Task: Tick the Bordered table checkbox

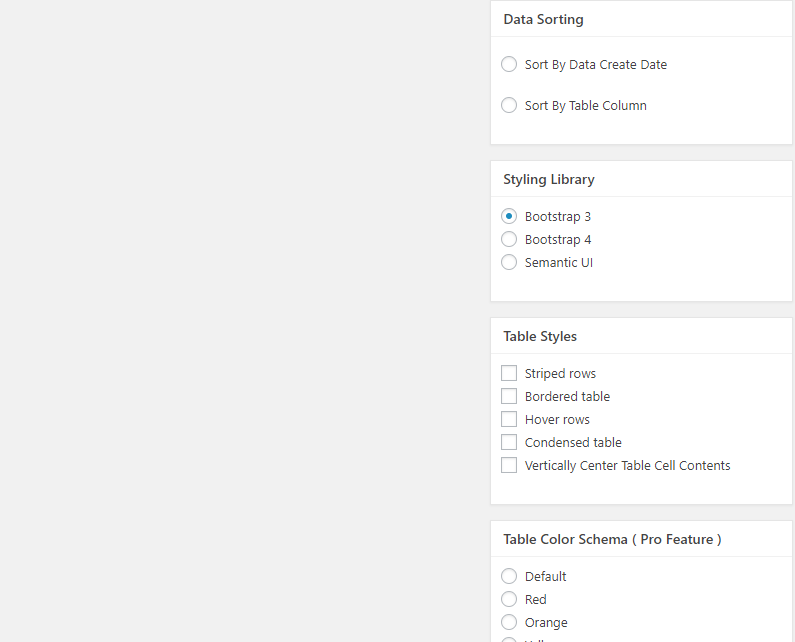Action: (x=509, y=397)
